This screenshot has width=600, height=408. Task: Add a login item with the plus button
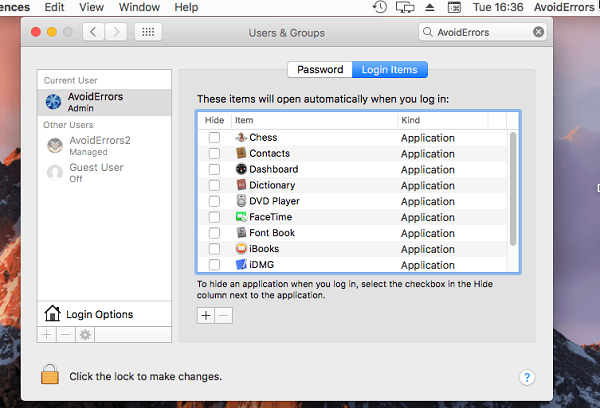point(206,315)
